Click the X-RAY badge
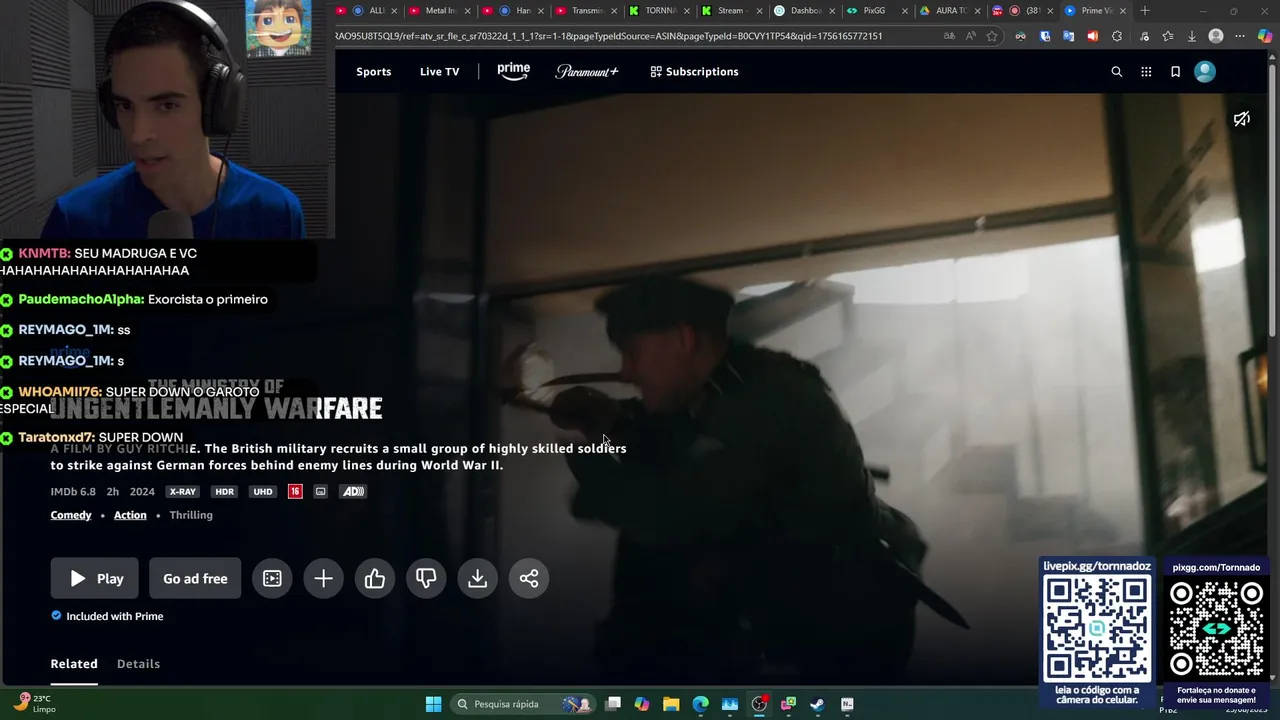This screenshot has height=720, width=1280. (x=183, y=492)
